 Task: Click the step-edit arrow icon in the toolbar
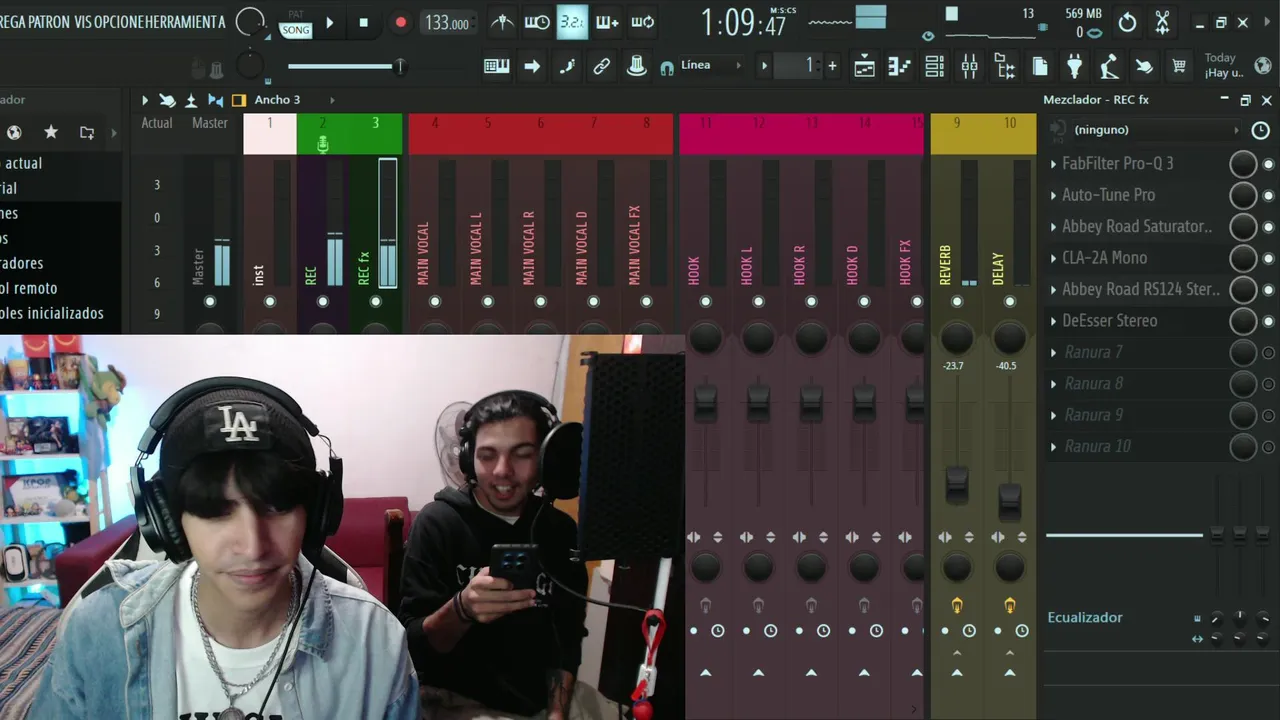pos(532,67)
